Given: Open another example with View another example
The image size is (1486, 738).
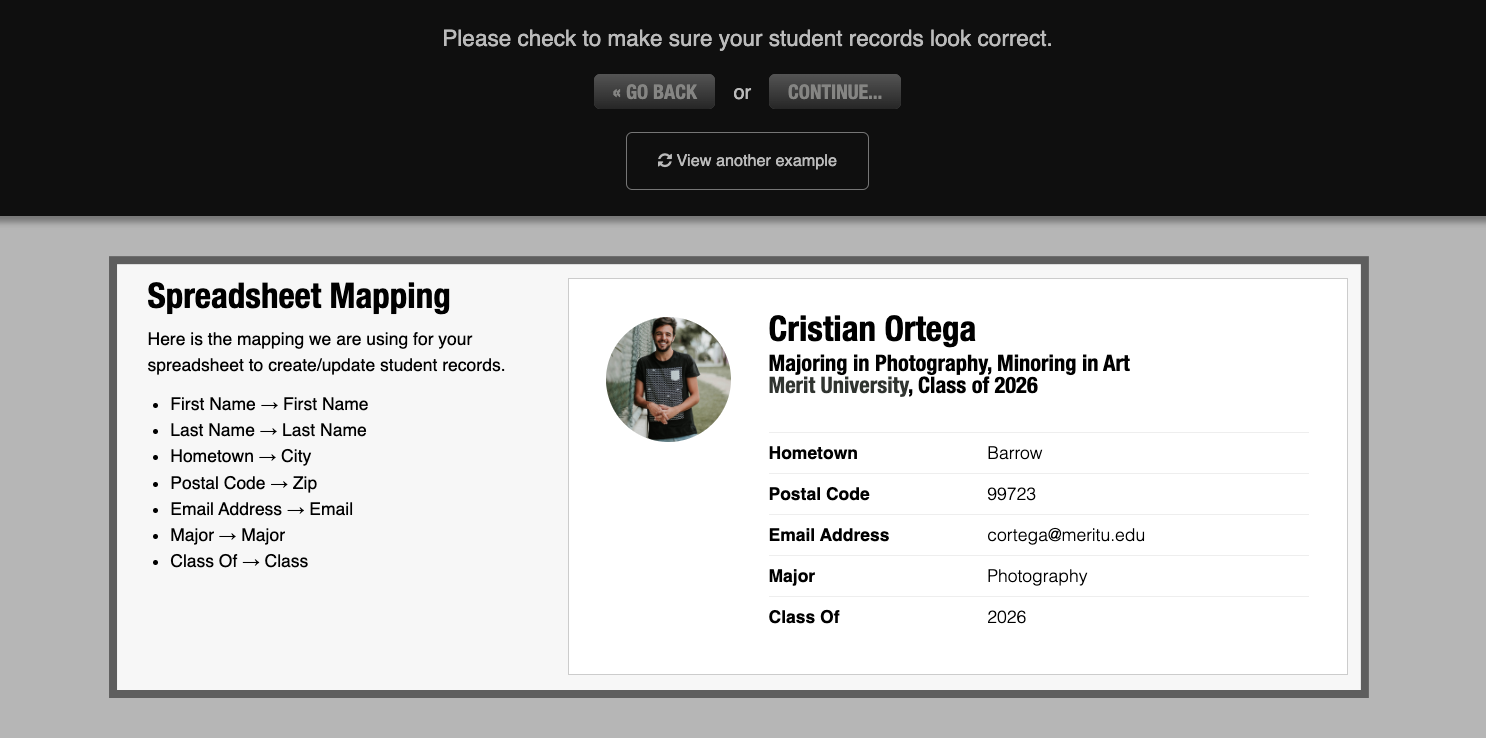Looking at the screenshot, I should (x=747, y=160).
